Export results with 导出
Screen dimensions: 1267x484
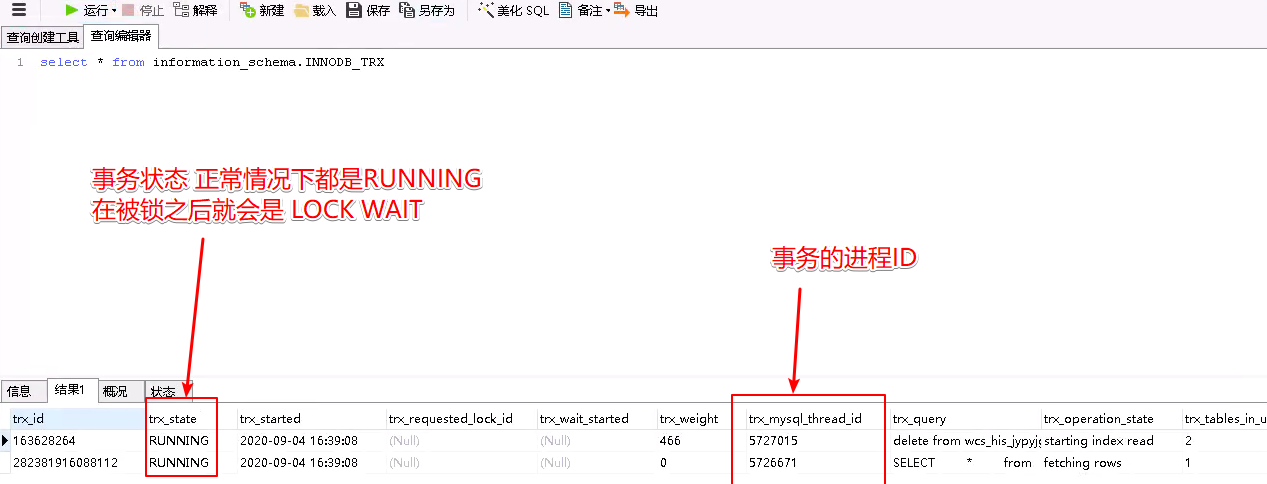[622, 10]
